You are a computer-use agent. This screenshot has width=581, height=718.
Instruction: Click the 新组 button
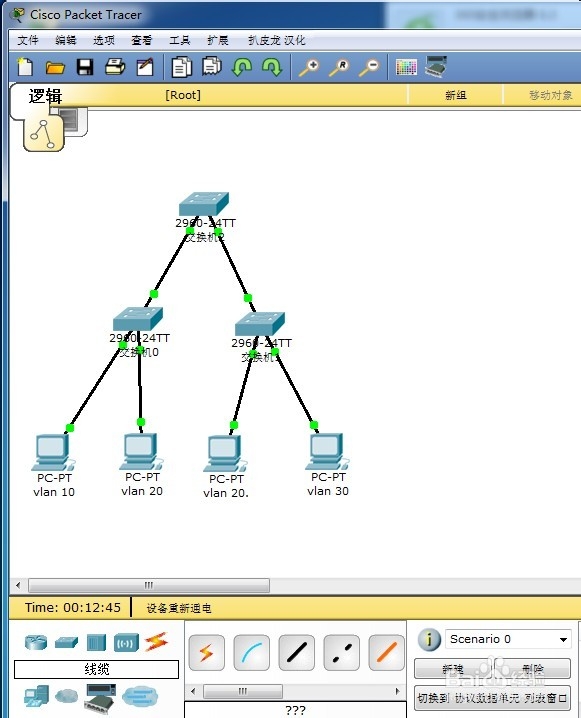click(x=456, y=95)
